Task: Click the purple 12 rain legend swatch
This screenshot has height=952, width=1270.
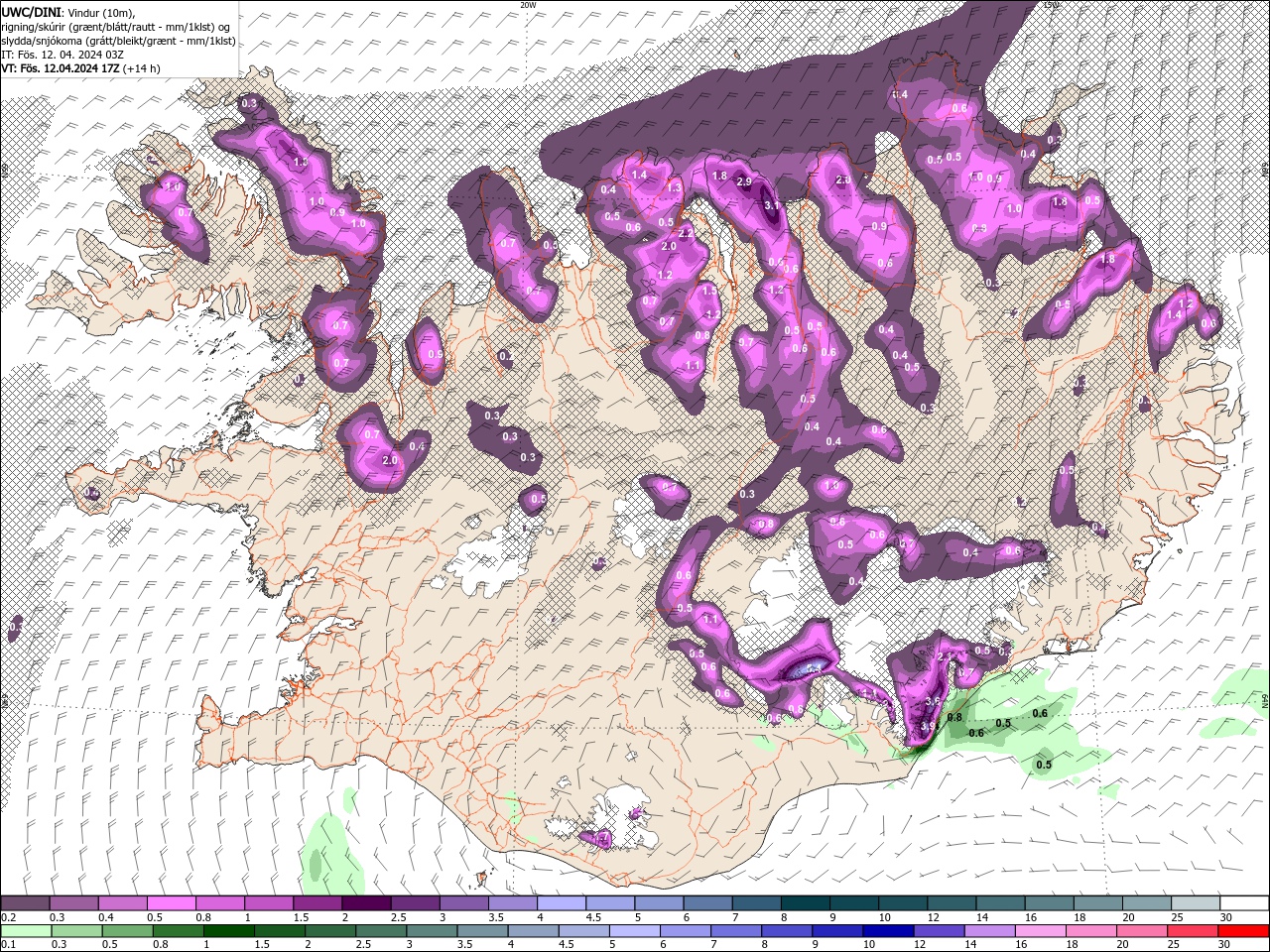Action: click(939, 931)
